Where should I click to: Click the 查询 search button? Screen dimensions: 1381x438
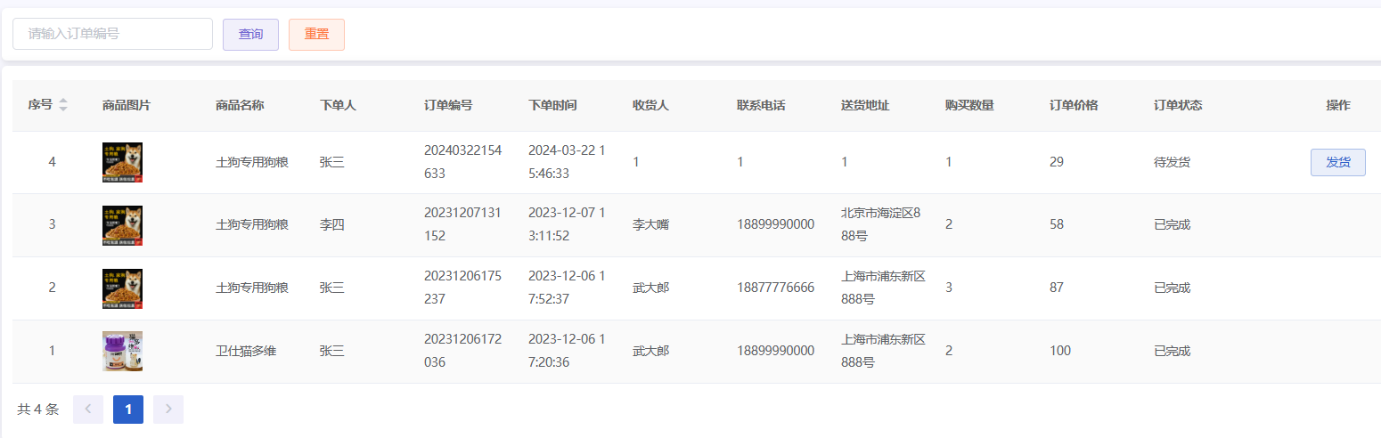coord(251,34)
